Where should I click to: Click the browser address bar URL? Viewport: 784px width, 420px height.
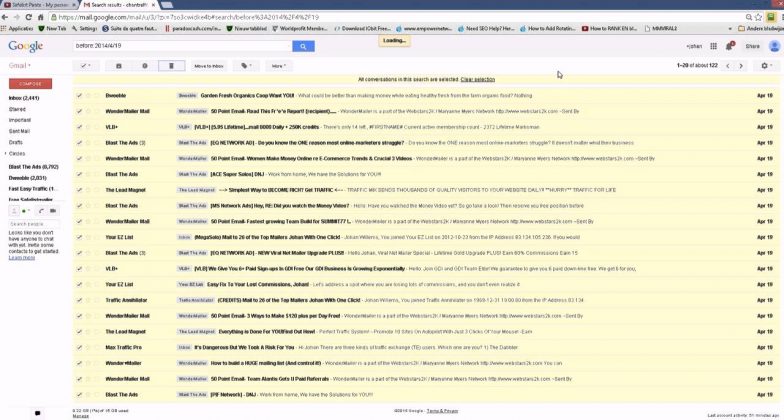[188, 17]
